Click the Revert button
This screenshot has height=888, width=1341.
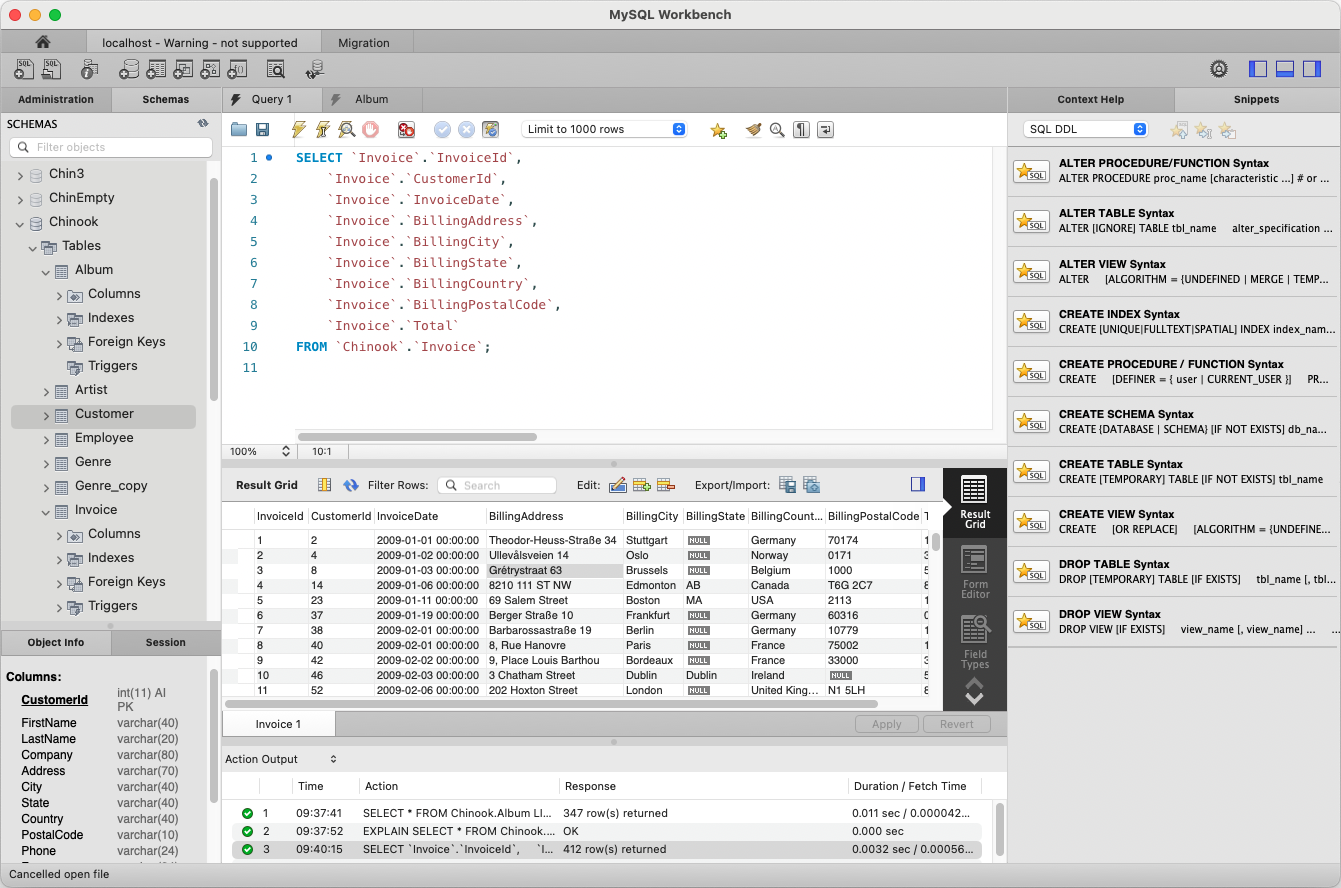click(957, 723)
